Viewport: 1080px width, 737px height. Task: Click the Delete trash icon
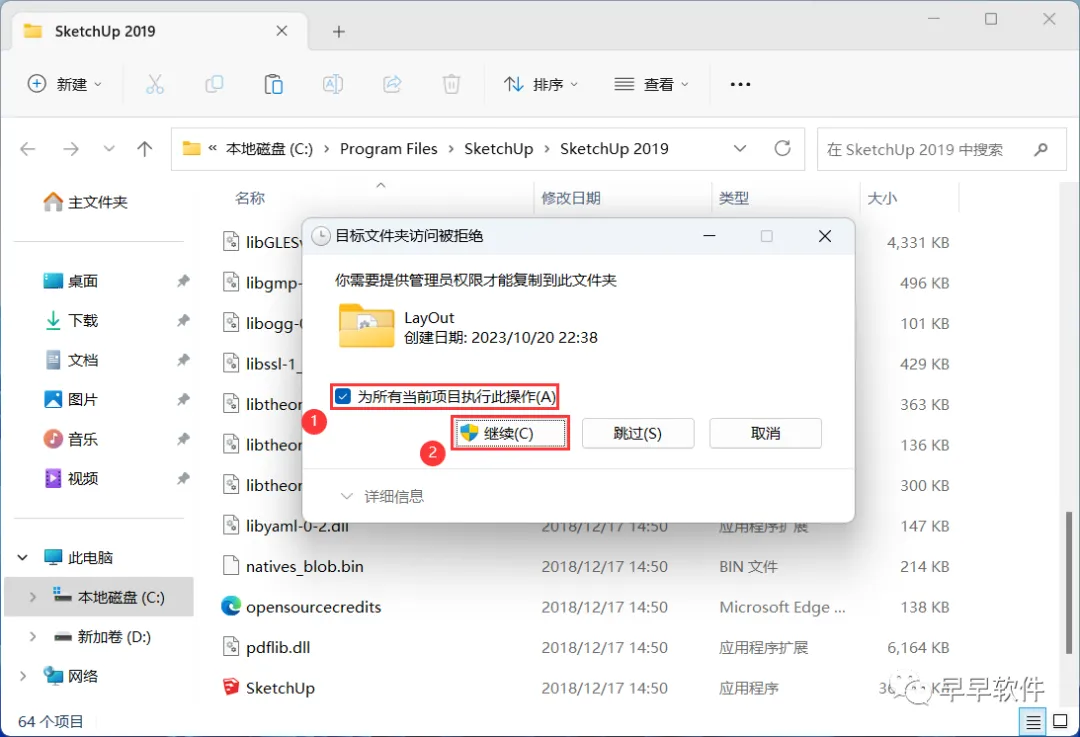tap(451, 85)
